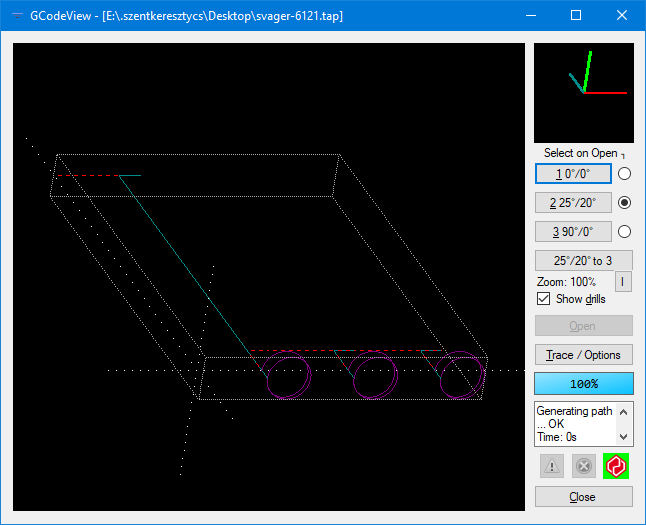Image resolution: width=646 pixels, height=525 pixels.
Task: Select the radio button for view 90°/0°
Action: [625, 231]
